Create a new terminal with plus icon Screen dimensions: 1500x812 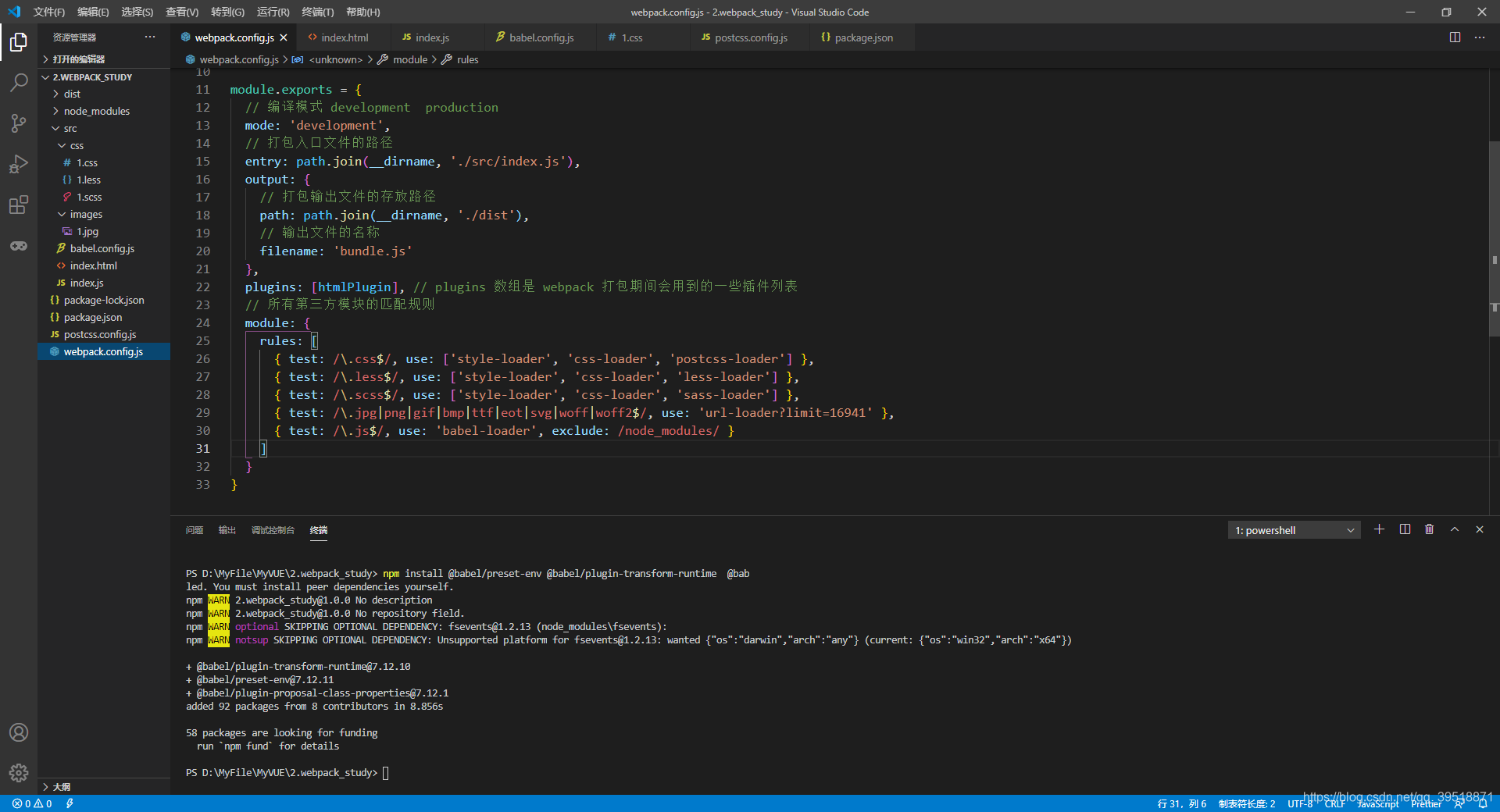pos(1380,529)
